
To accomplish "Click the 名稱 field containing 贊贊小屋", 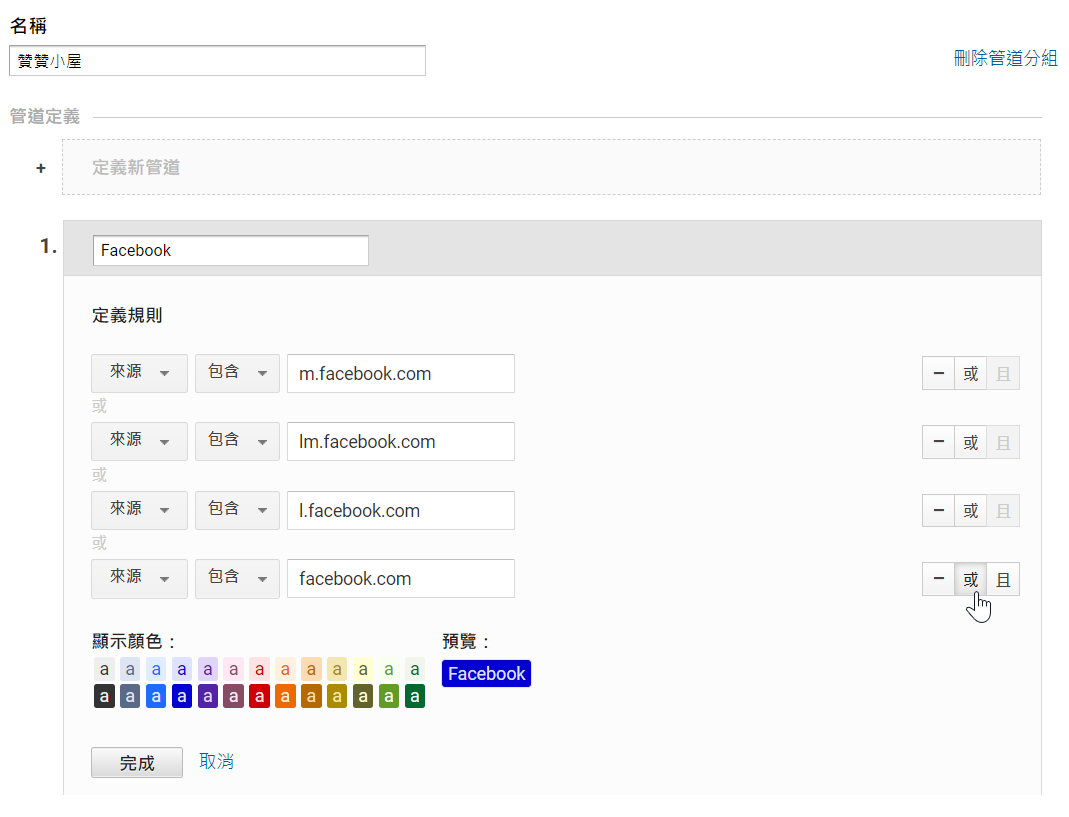I will (x=217, y=61).
